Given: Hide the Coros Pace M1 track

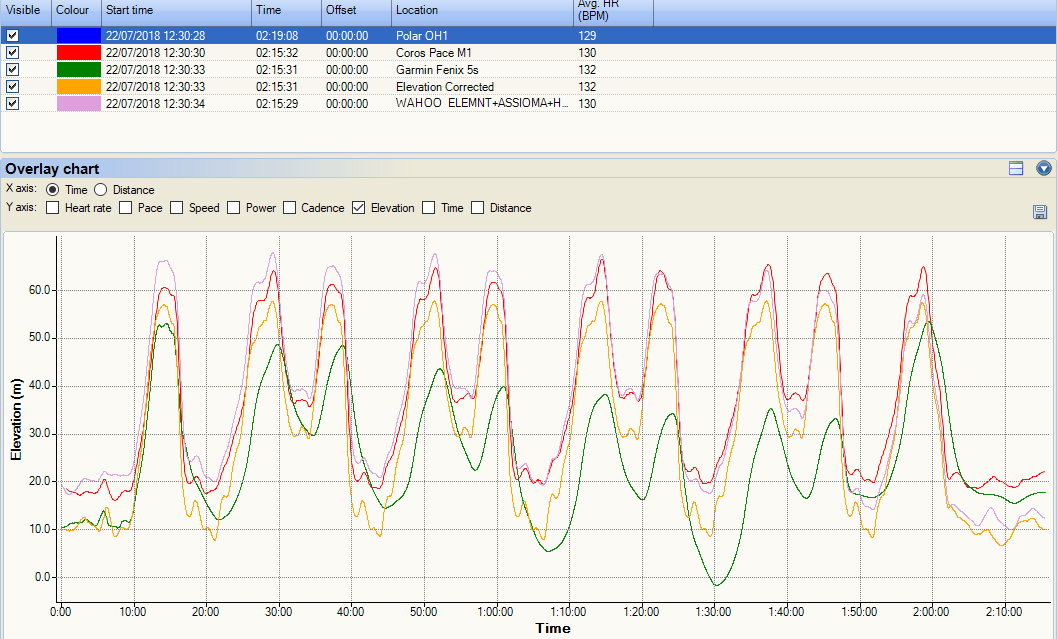Looking at the screenshot, I should 13,53.
